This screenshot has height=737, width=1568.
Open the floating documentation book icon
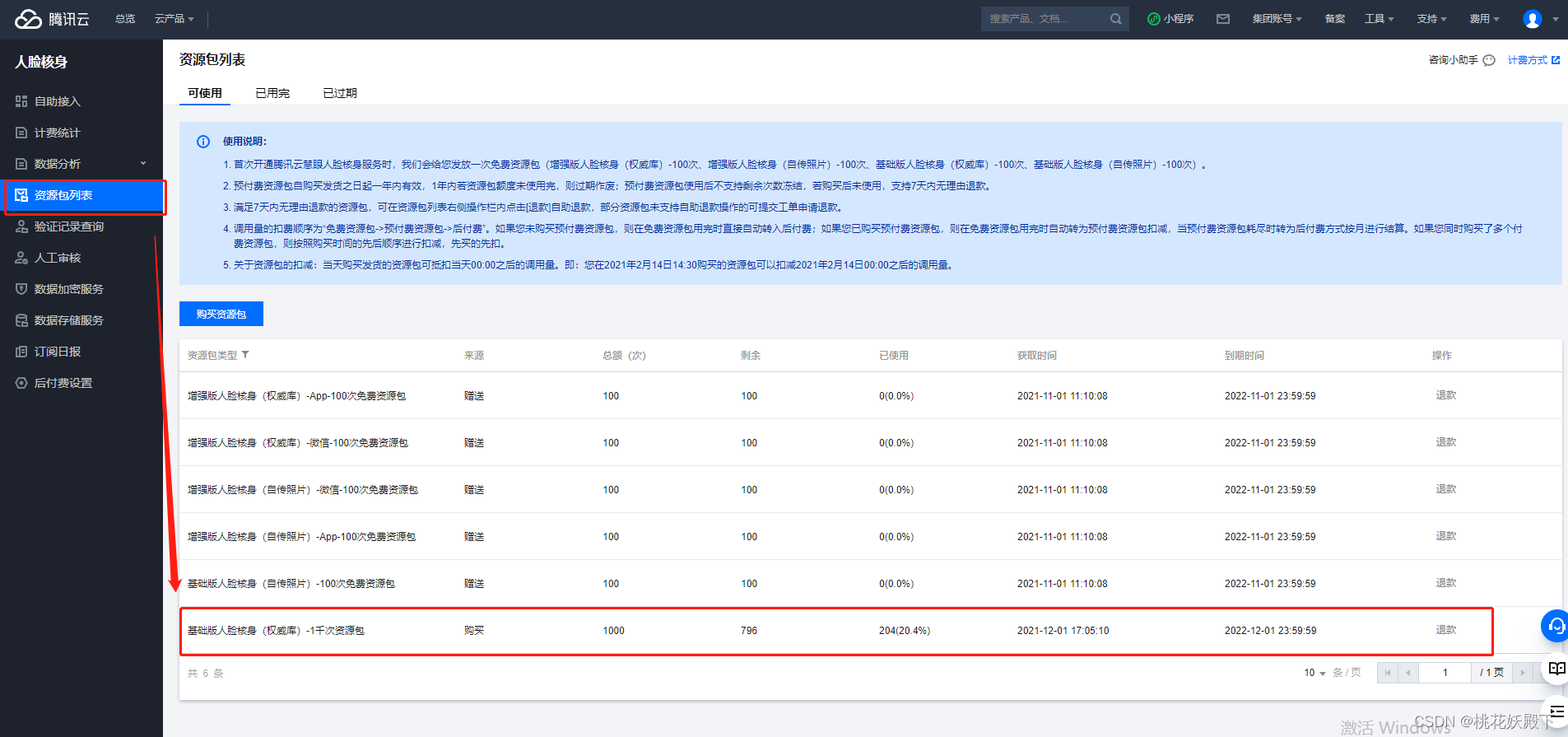click(1555, 669)
